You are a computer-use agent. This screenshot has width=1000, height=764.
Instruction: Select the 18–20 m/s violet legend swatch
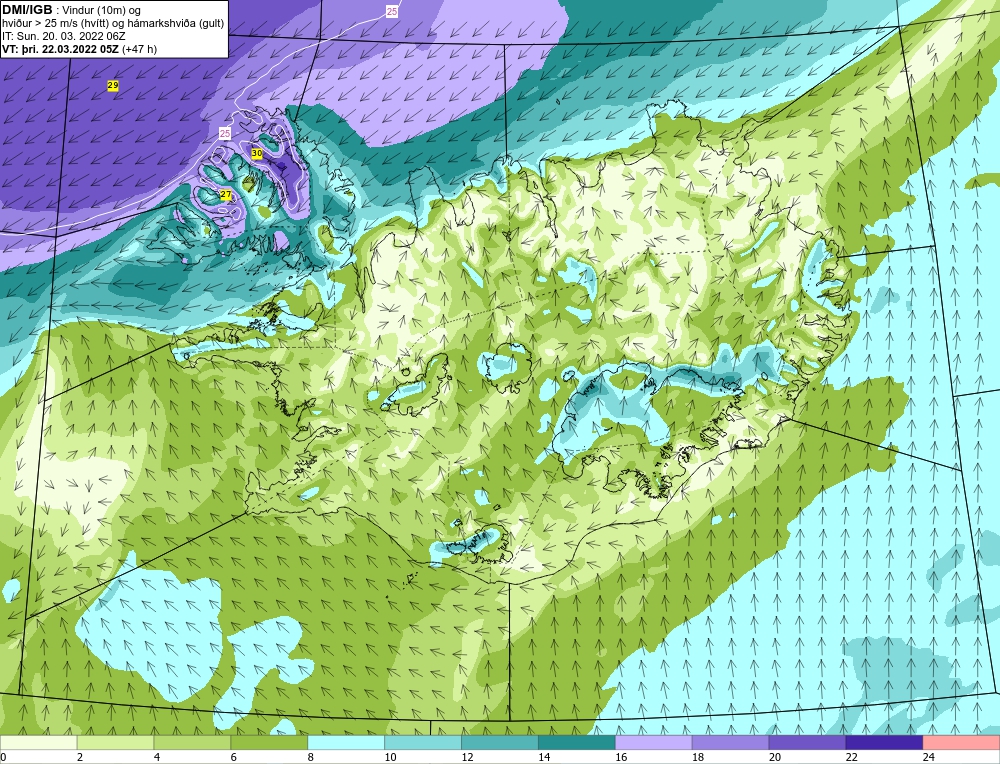point(730,743)
